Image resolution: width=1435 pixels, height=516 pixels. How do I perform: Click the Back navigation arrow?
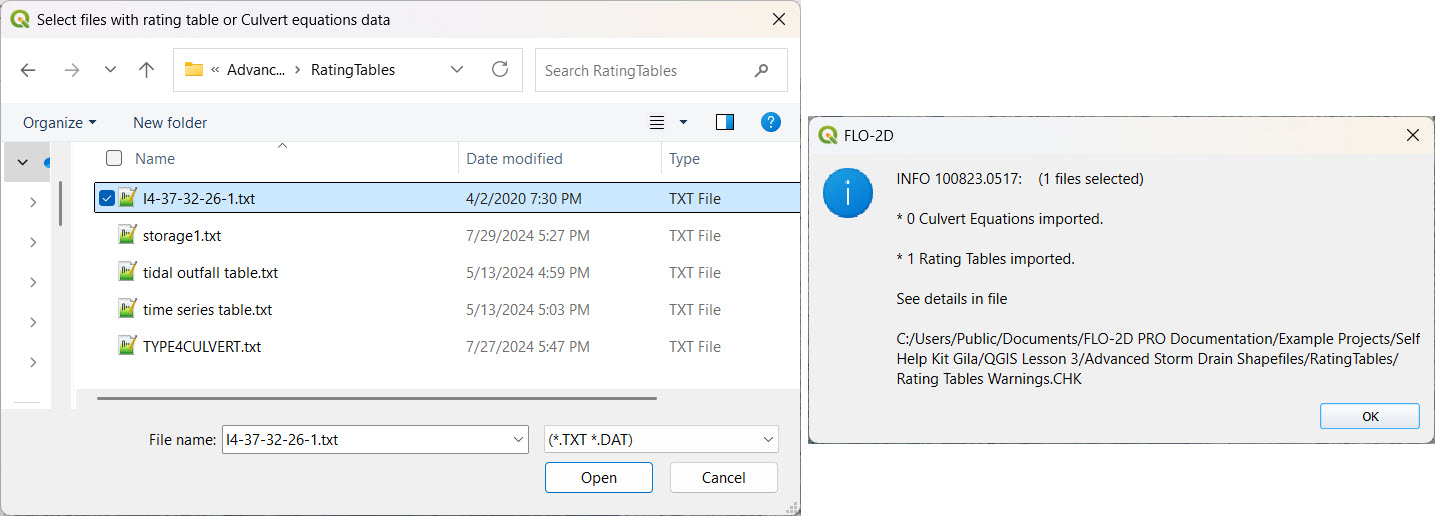[28, 70]
